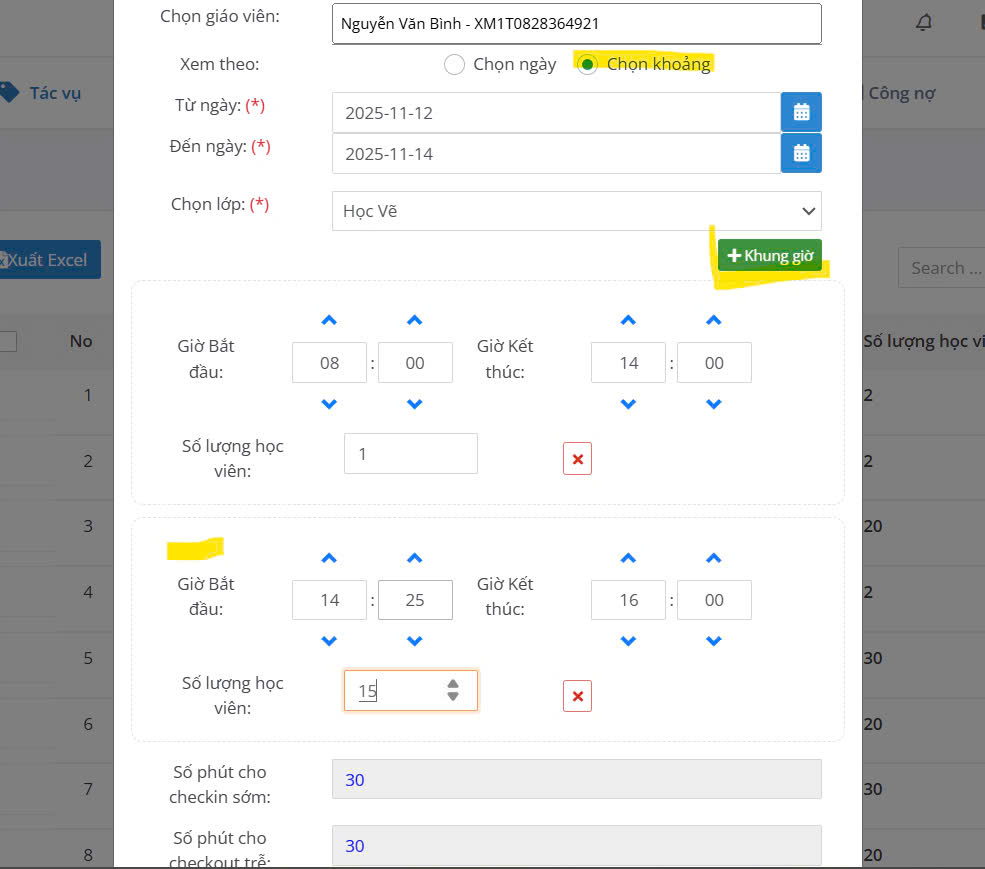Expand the Chọn lớp dropdown showing Học Vẽ

coord(576,211)
